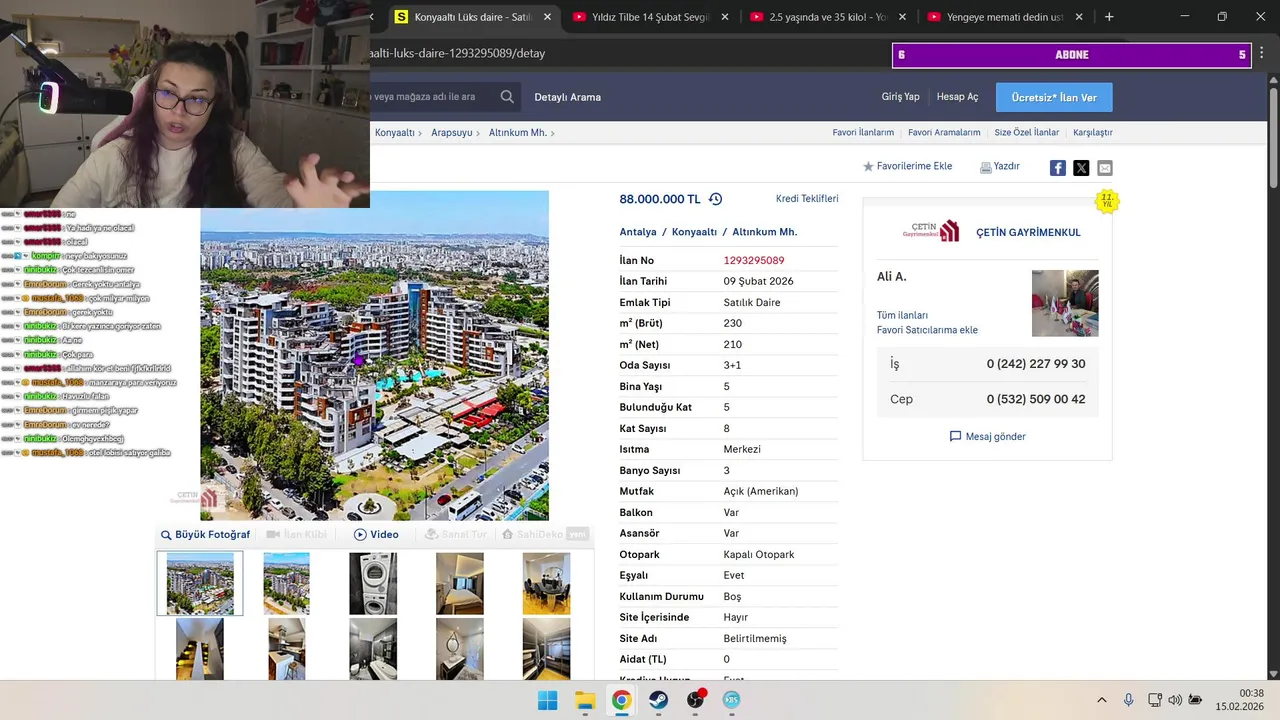Click Favori Satıcılarıma ekle link
Viewport: 1280px width, 720px height.
(927, 330)
